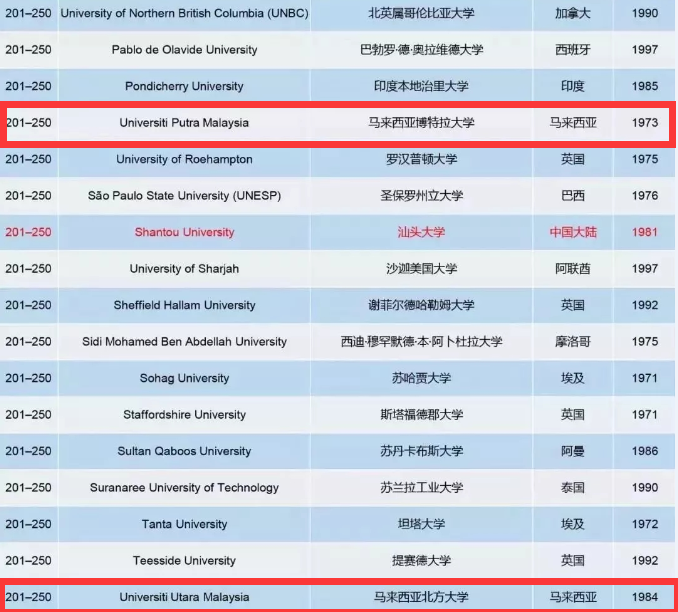Click the 坦塔大学 cell
678x612 pixels.
tap(421, 524)
